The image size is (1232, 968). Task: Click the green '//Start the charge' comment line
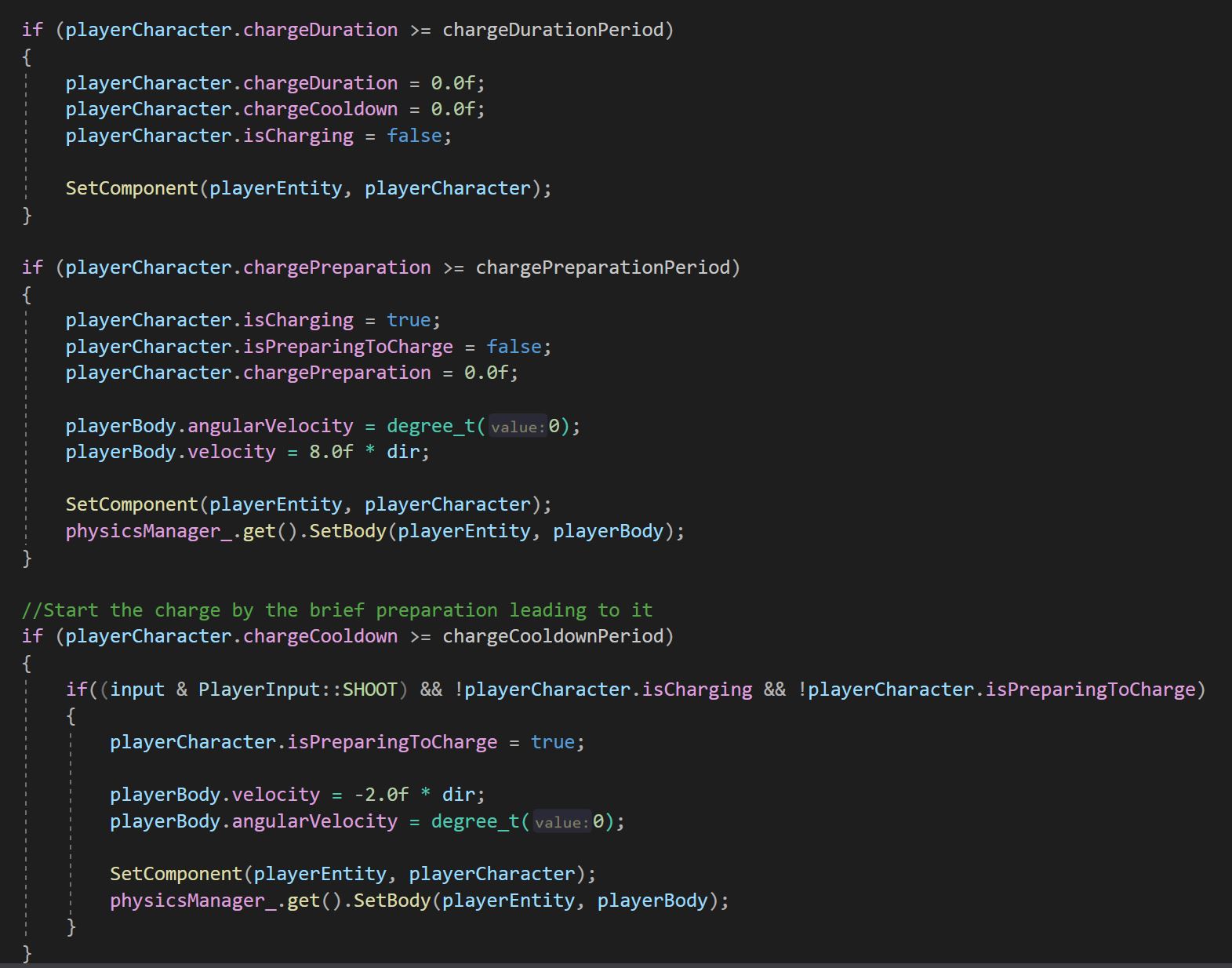click(x=337, y=610)
